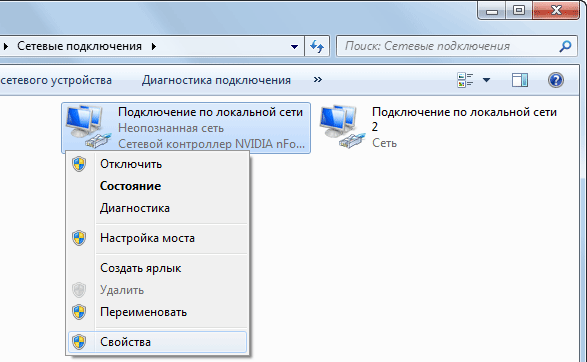This screenshot has width=587, height=362.
Task: Open the help question mark icon
Action: coord(556,80)
